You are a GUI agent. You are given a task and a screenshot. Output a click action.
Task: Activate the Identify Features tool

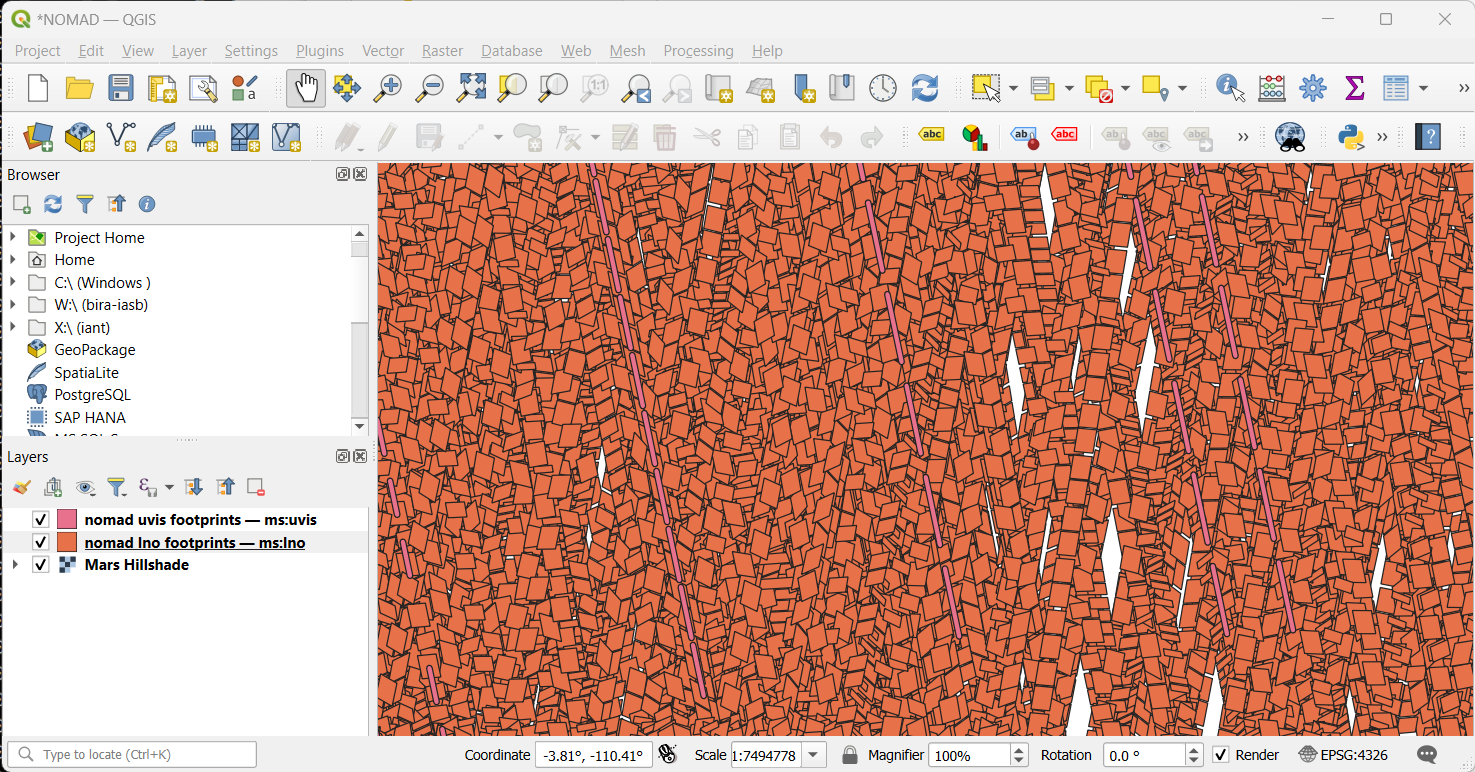[1230, 88]
